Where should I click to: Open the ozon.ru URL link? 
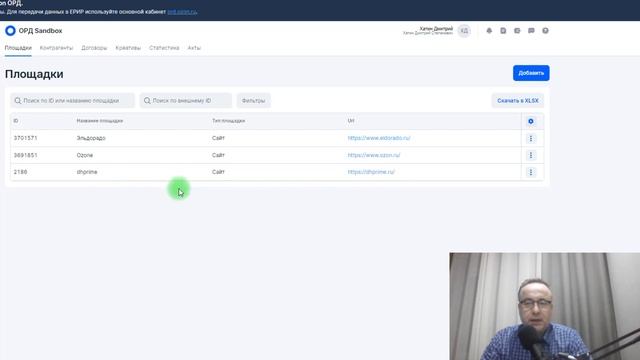coord(374,155)
